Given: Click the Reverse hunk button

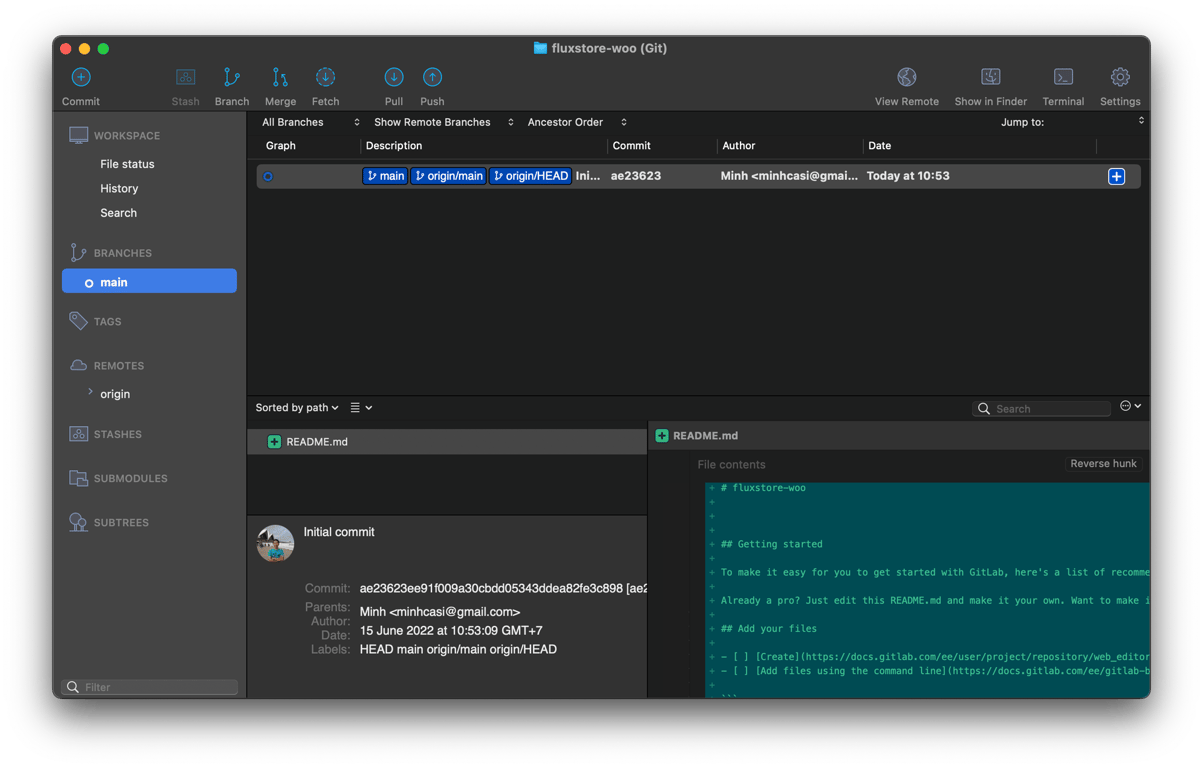Looking at the screenshot, I should [x=1104, y=464].
